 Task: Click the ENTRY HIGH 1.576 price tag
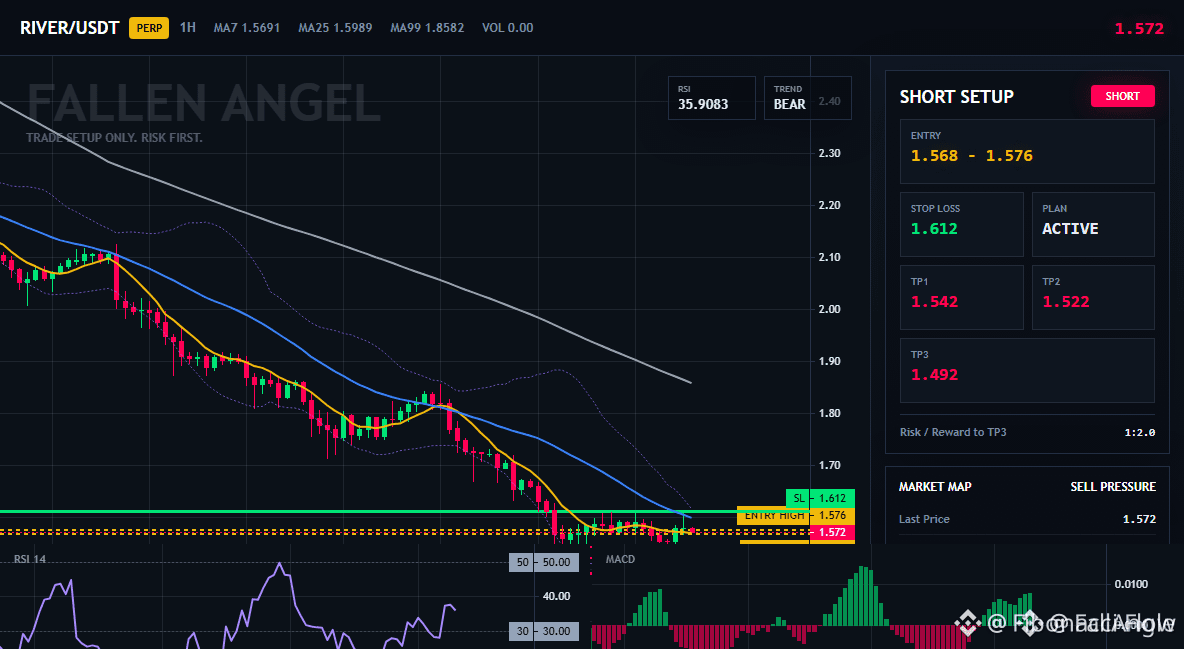pyautogui.click(x=796, y=515)
